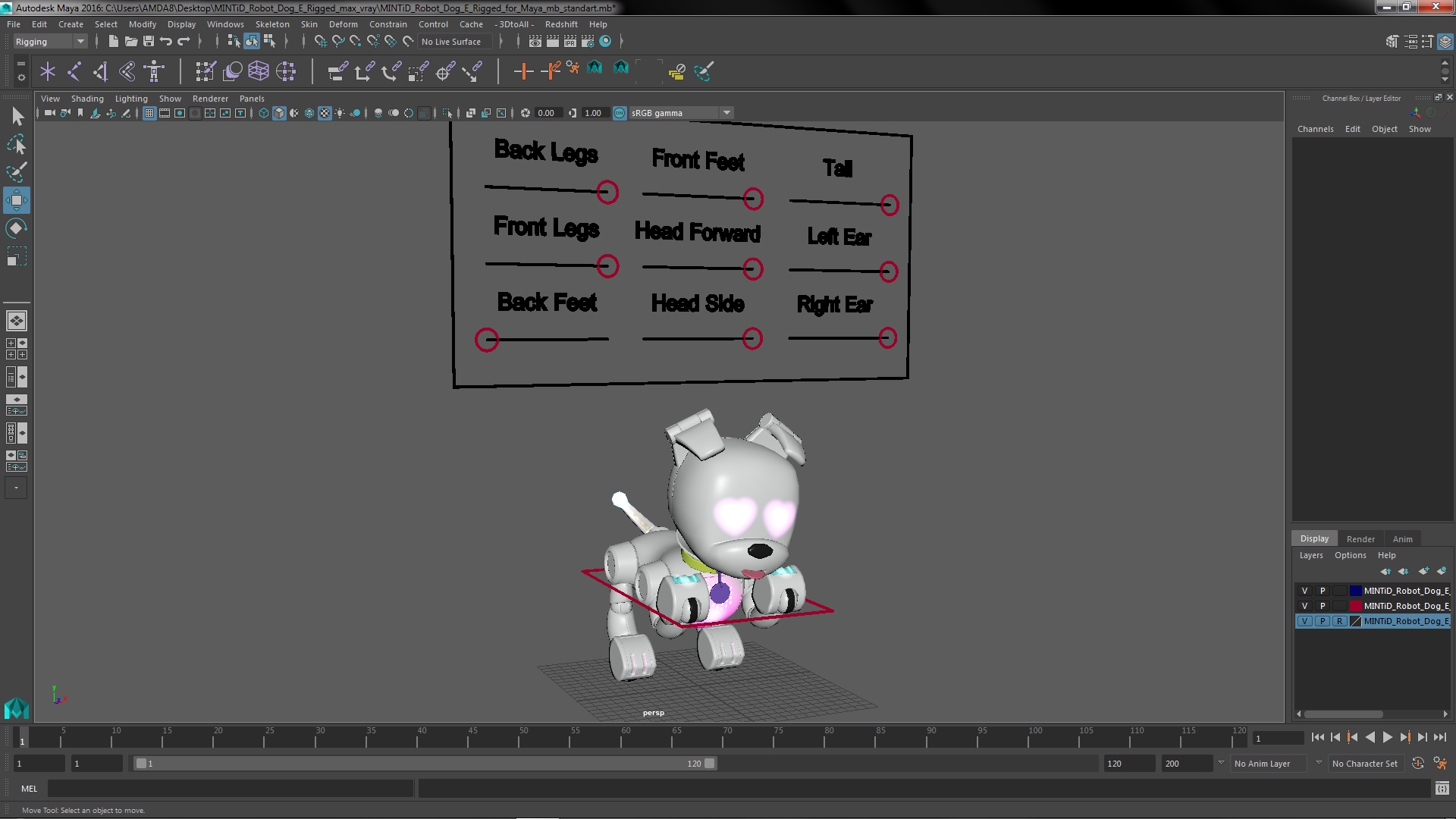Open a scene file using folder icon
Screen dimensions: 1456x819
point(130,42)
